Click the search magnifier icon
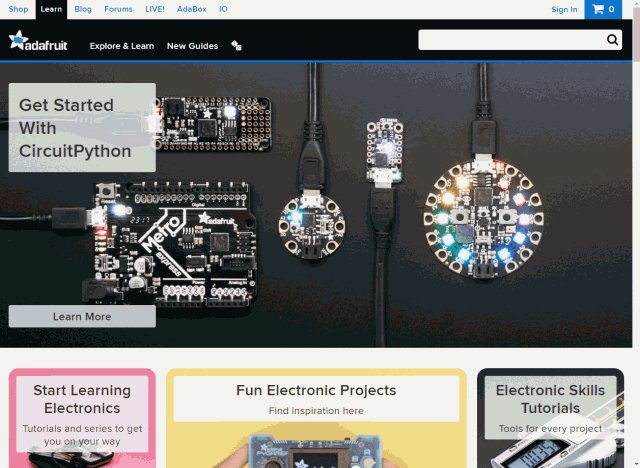 pyautogui.click(x=612, y=40)
